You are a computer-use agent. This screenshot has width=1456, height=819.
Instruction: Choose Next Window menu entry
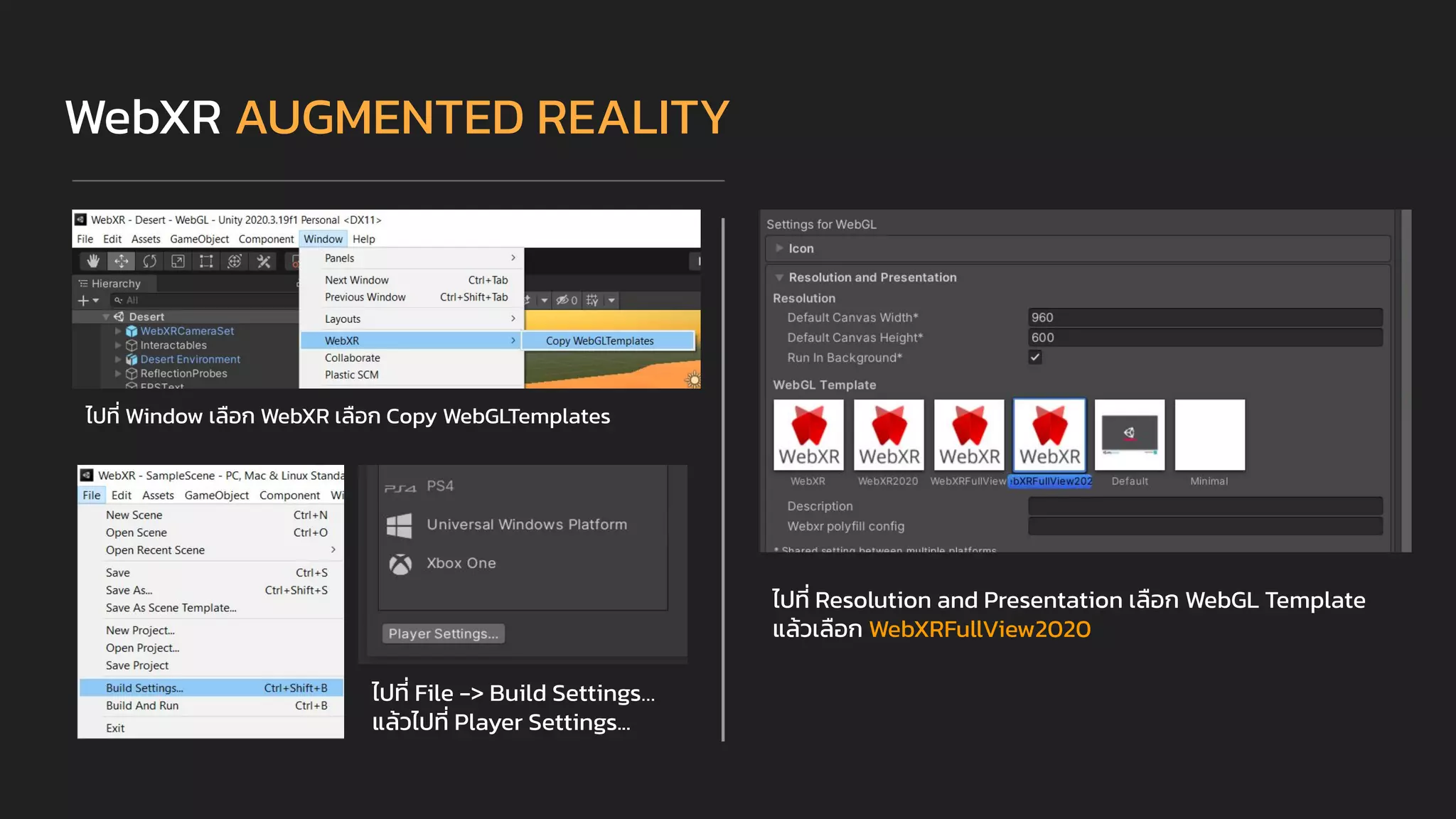(x=412, y=280)
